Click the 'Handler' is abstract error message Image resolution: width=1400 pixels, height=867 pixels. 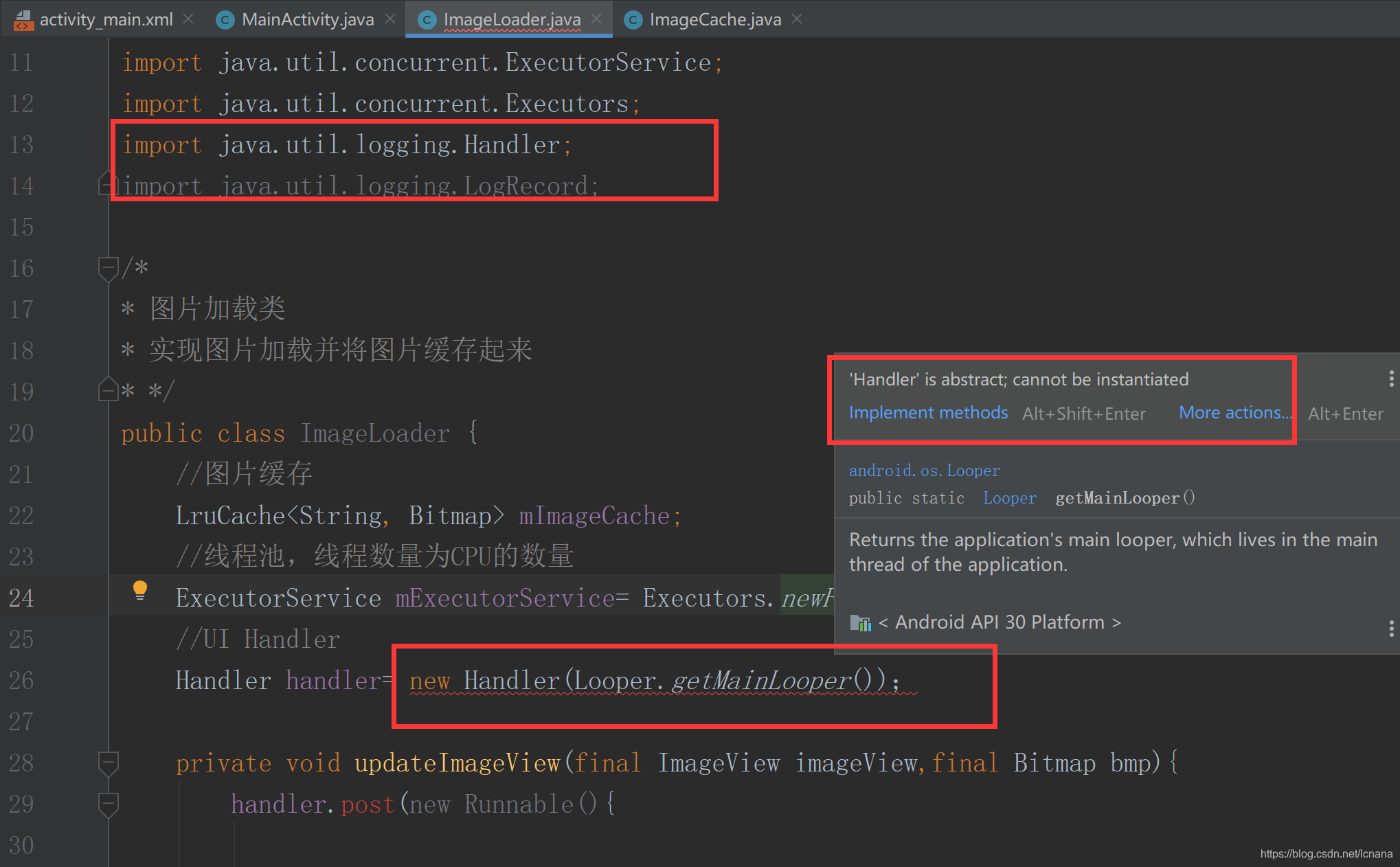click(x=1019, y=379)
